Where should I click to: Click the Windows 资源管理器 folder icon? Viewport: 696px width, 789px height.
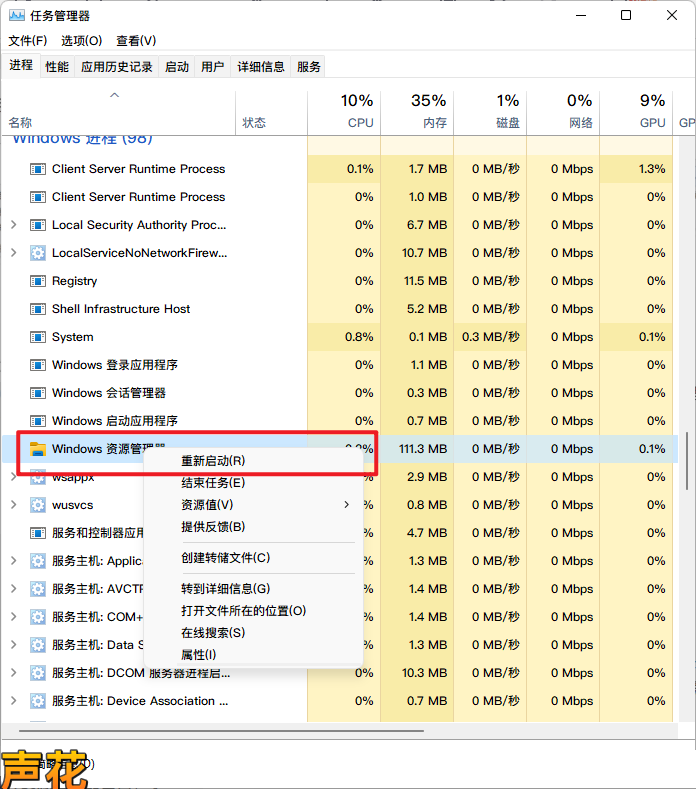point(38,449)
